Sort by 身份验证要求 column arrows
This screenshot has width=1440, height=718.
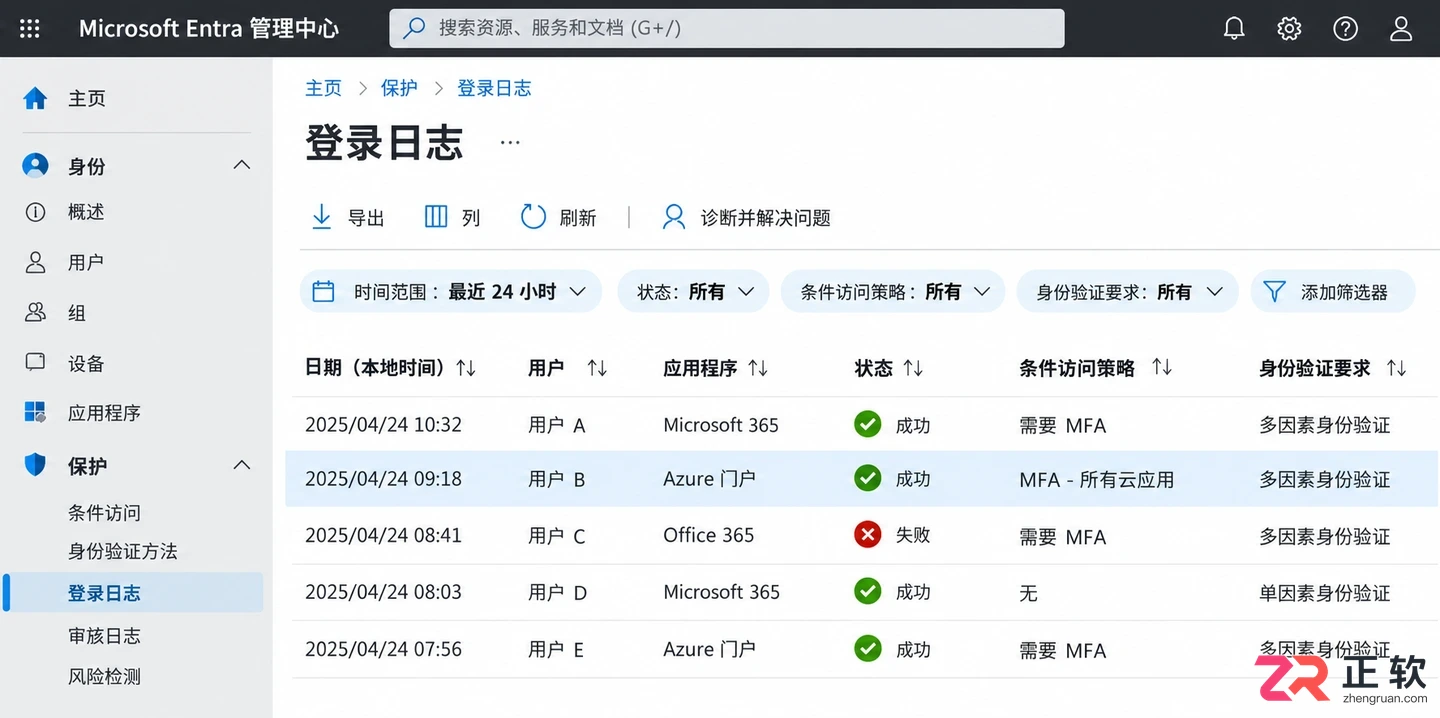1397,368
